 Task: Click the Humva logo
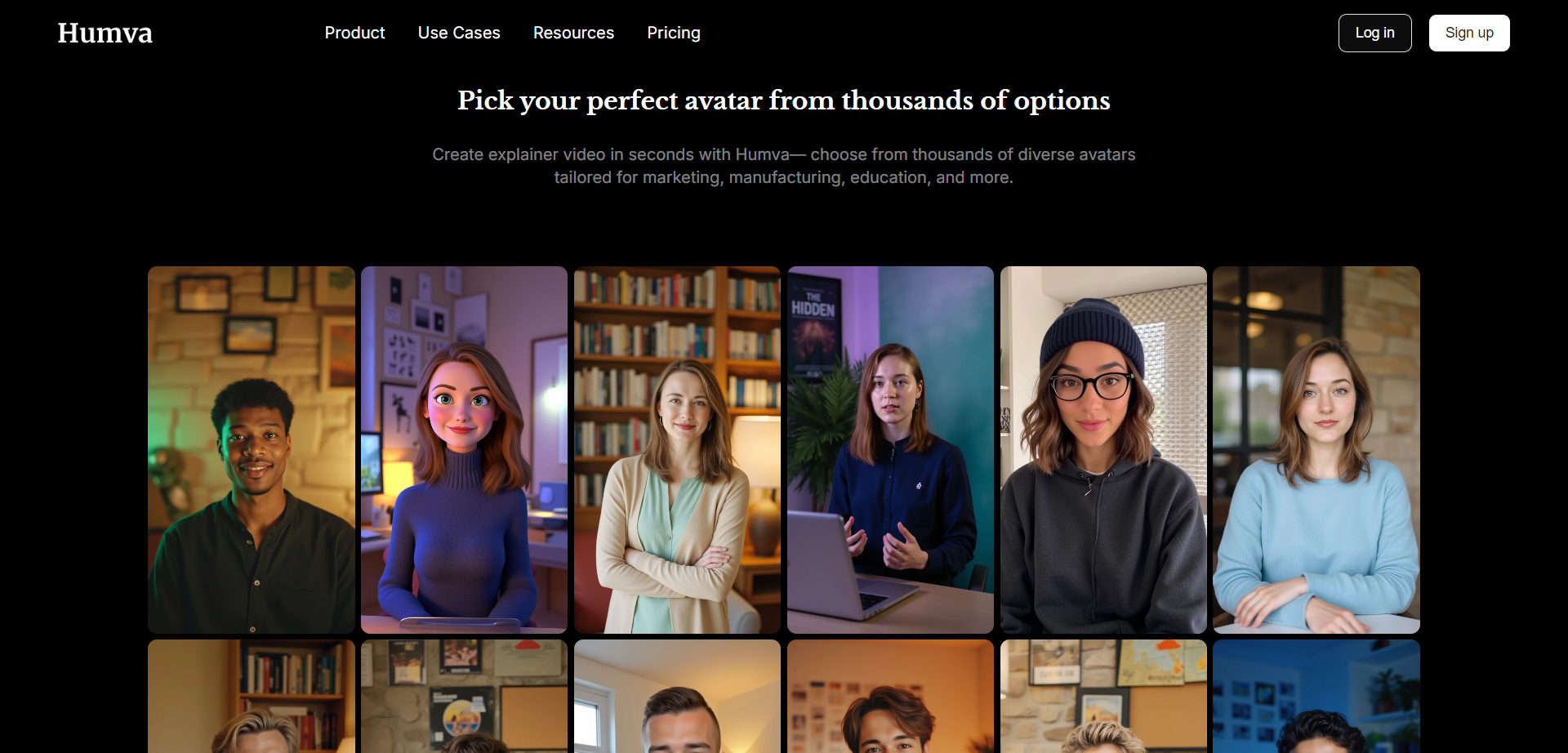point(105,33)
